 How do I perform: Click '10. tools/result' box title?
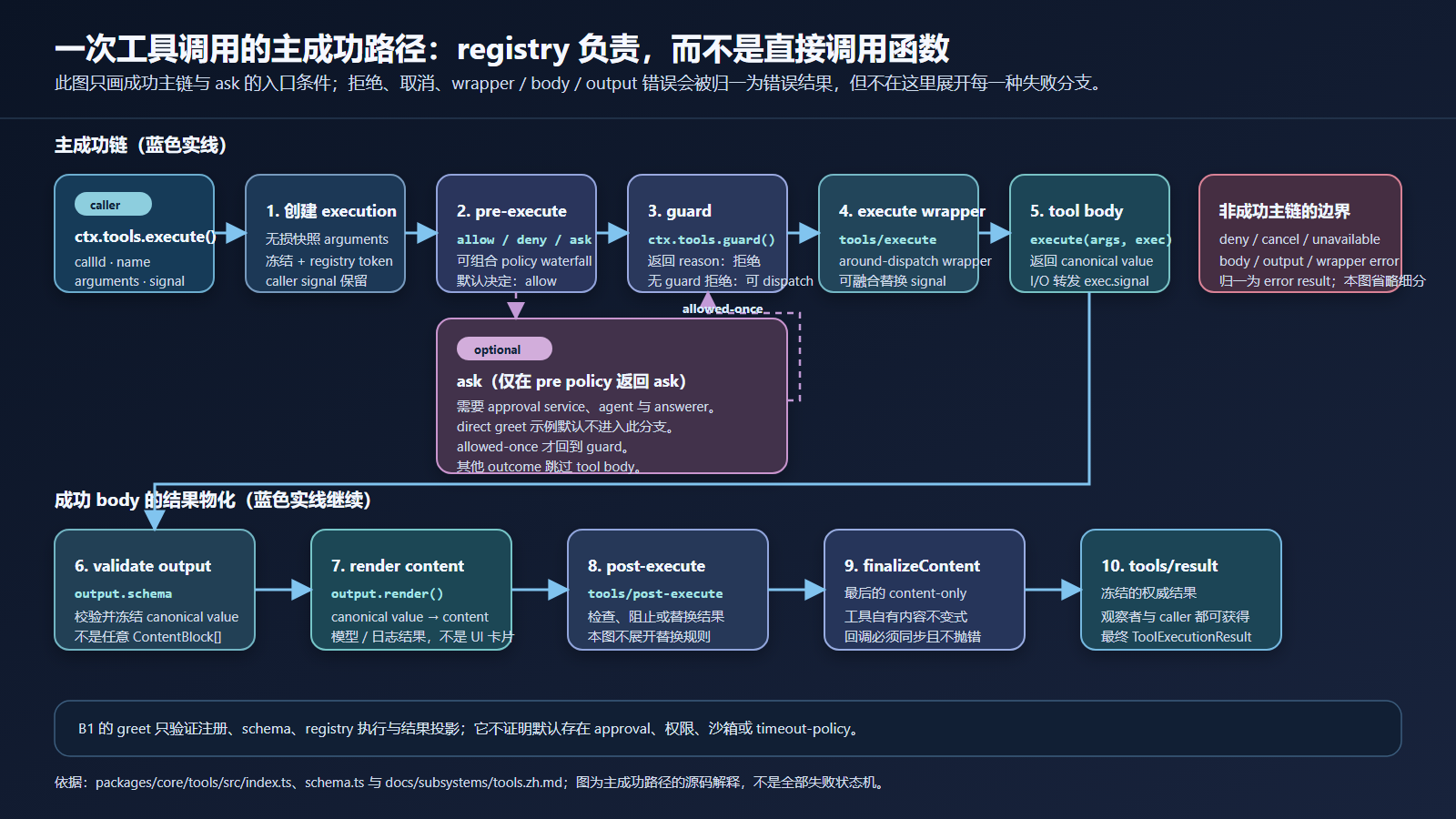click(x=1159, y=566)
